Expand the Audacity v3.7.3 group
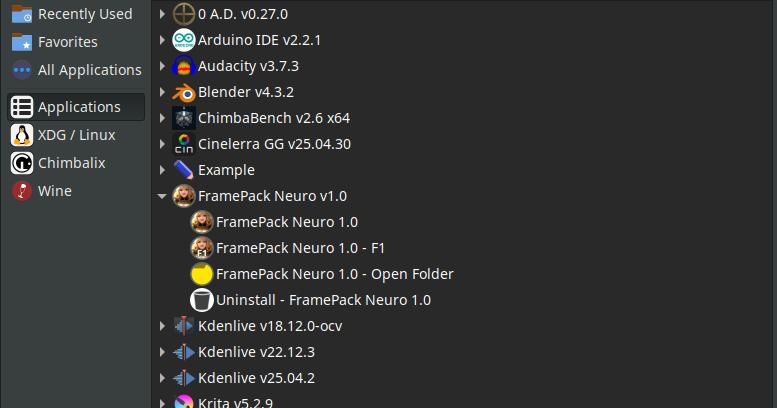777x408 pixels. click(162, 66)
